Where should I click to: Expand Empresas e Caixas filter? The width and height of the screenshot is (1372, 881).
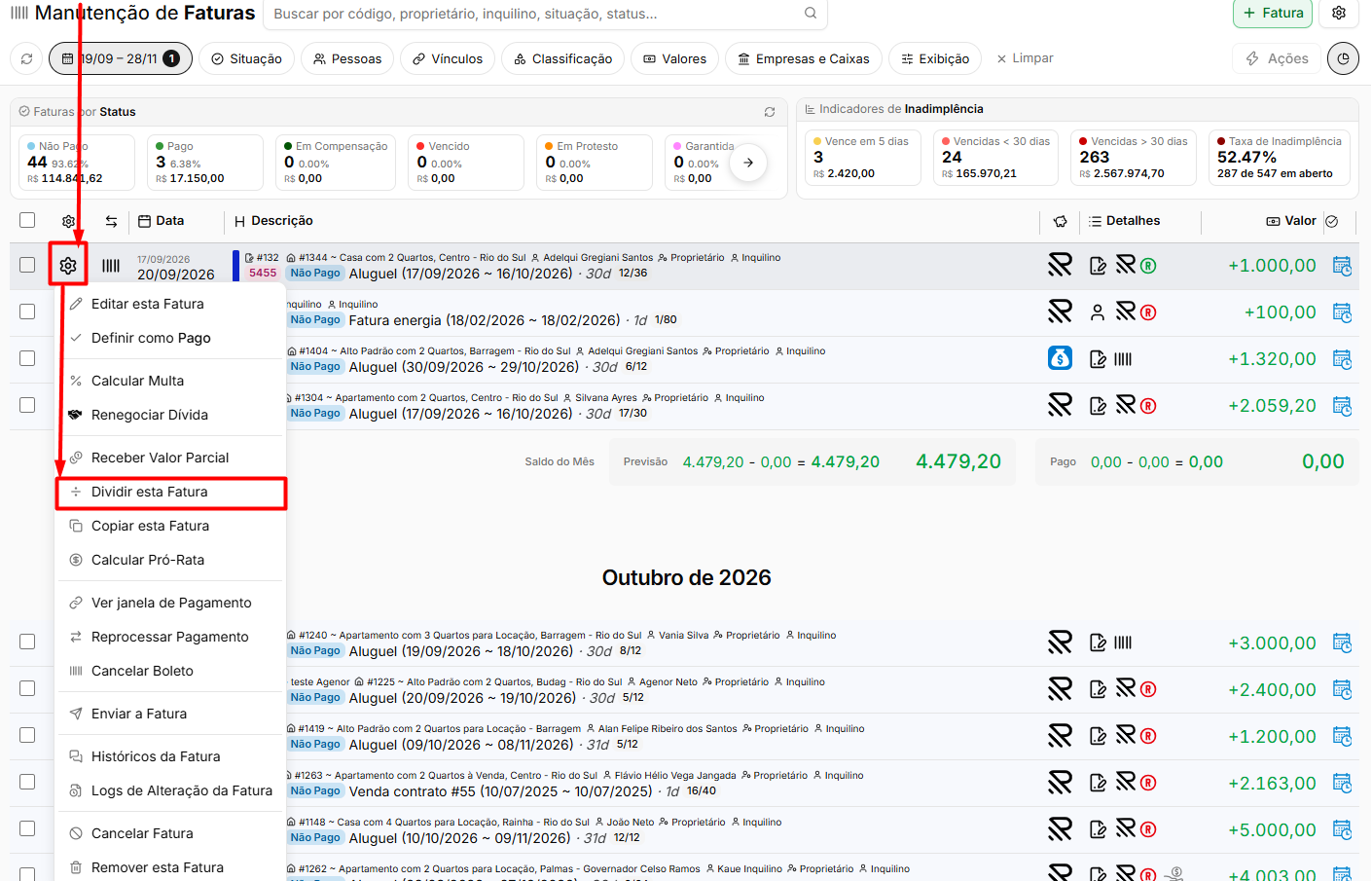(804, 58)
